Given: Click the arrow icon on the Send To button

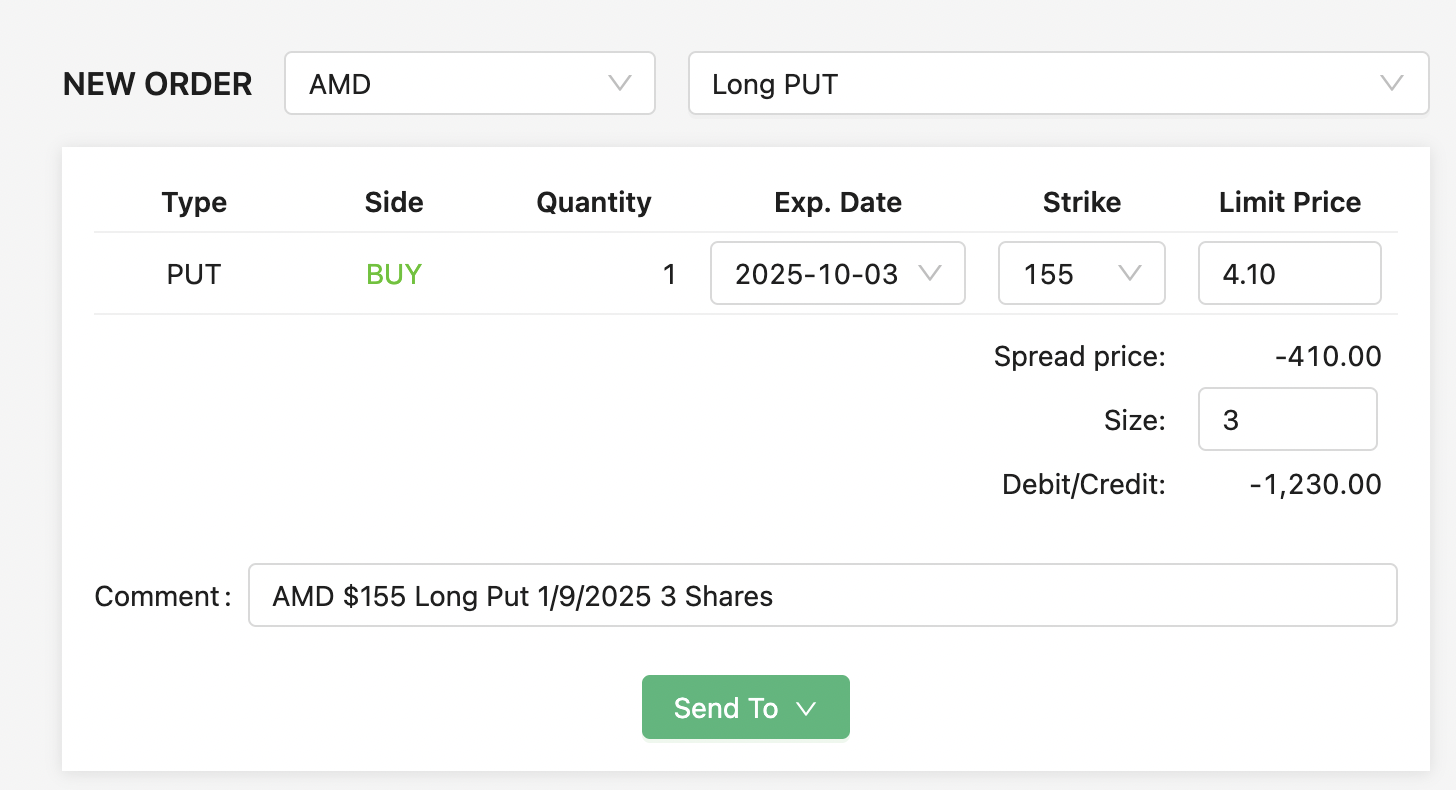Looking at the screenshot, I should click(x=806, y=708).
